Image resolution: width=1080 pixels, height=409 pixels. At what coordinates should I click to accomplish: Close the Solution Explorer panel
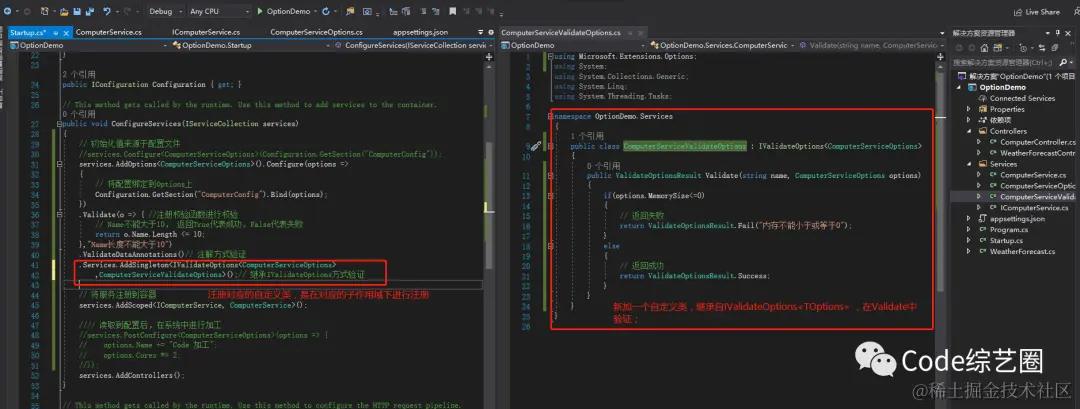(x=1068, y=33)
